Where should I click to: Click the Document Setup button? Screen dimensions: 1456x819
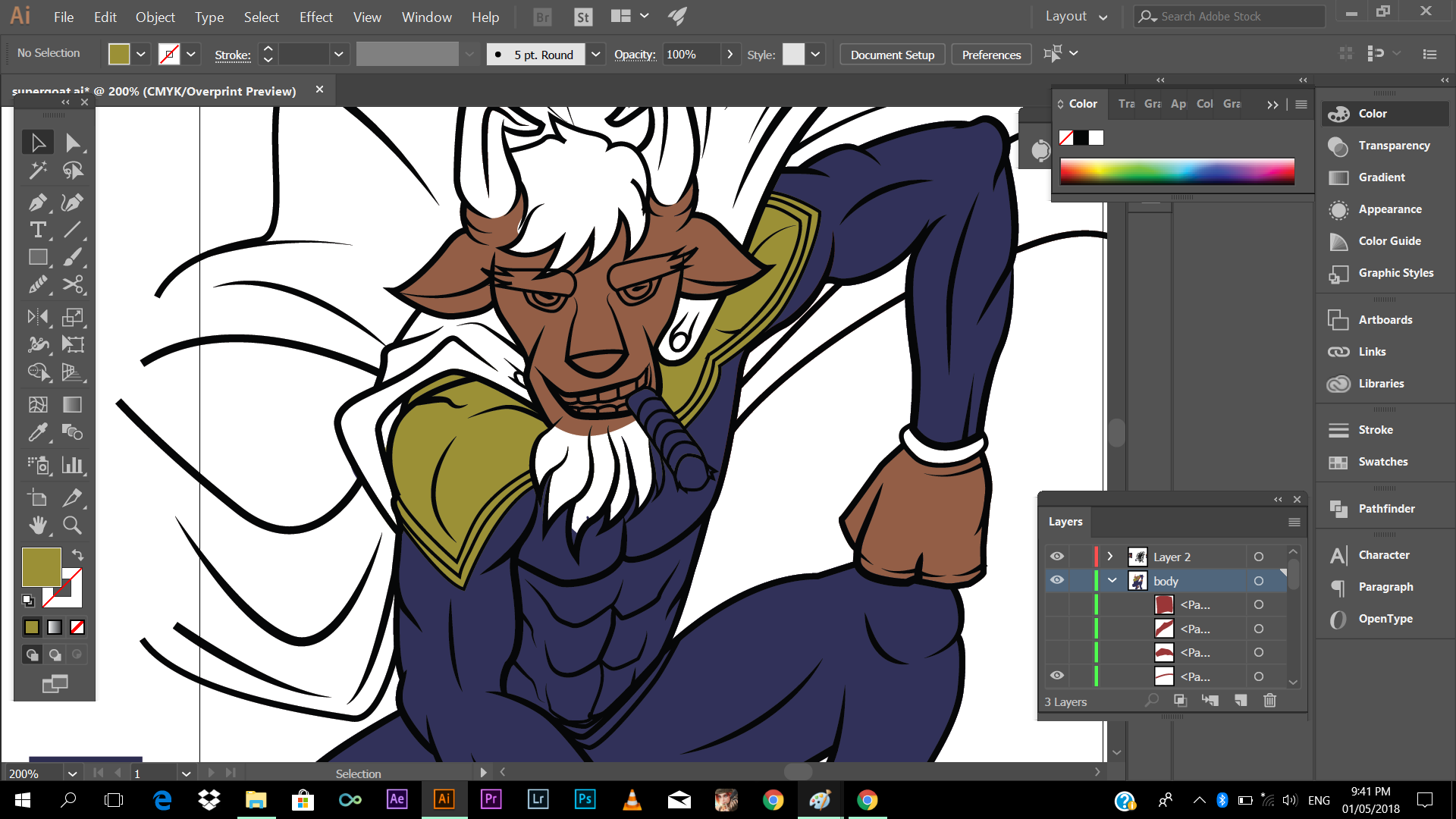[x=892, y=55]
